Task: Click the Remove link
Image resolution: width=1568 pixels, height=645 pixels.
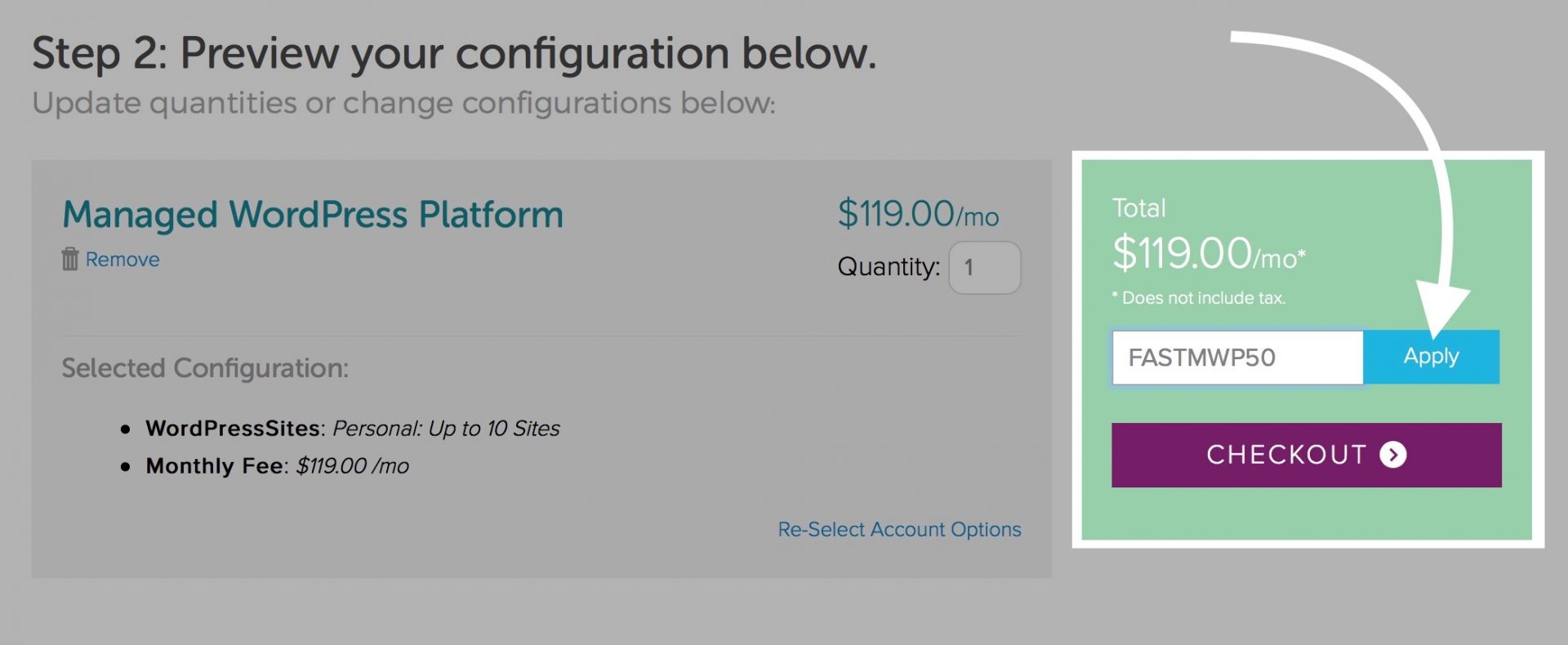Action: pyautogui.click(x=122, y=260)
